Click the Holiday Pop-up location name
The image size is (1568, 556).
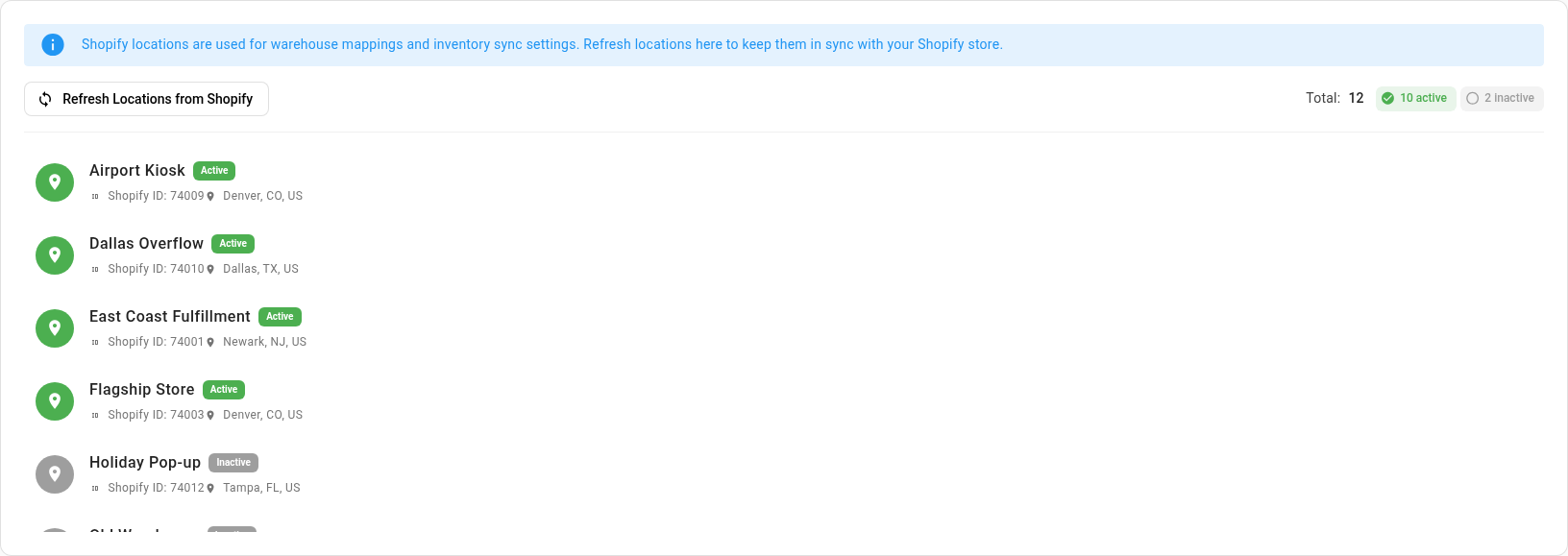point(145,462)
